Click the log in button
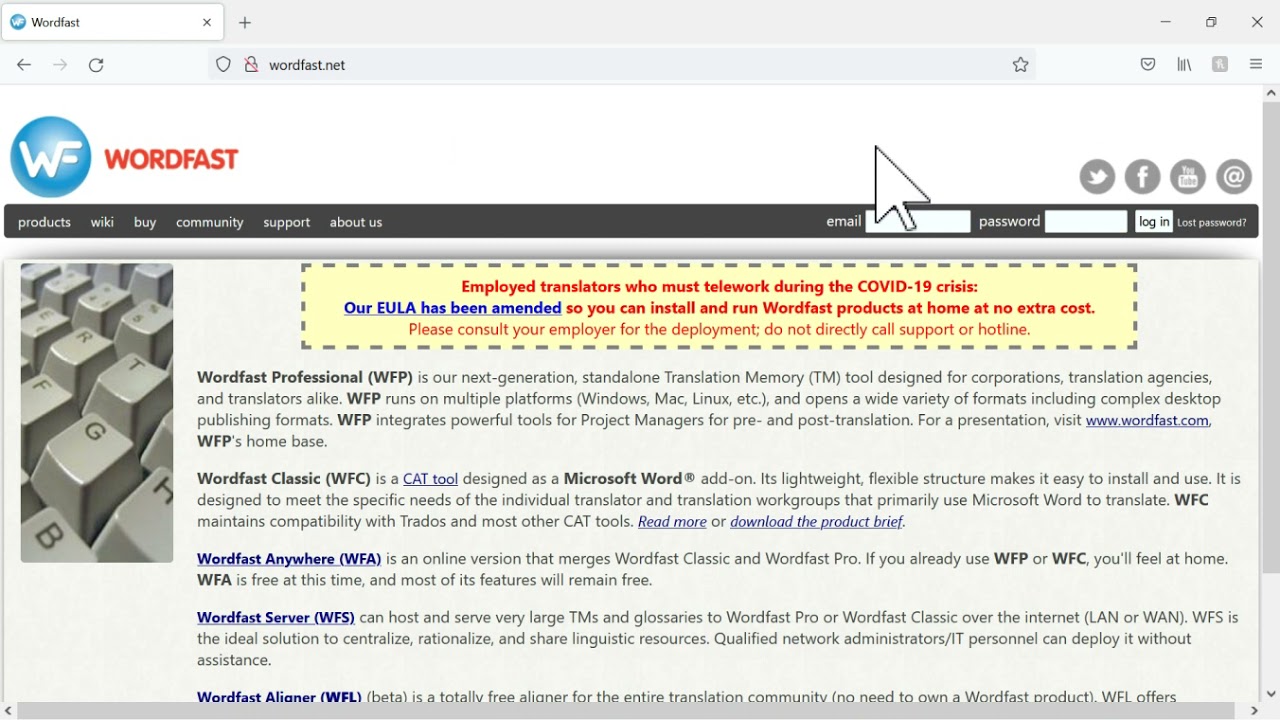This screenshot has height=720, width=1280. click(x=1154, y=222)
